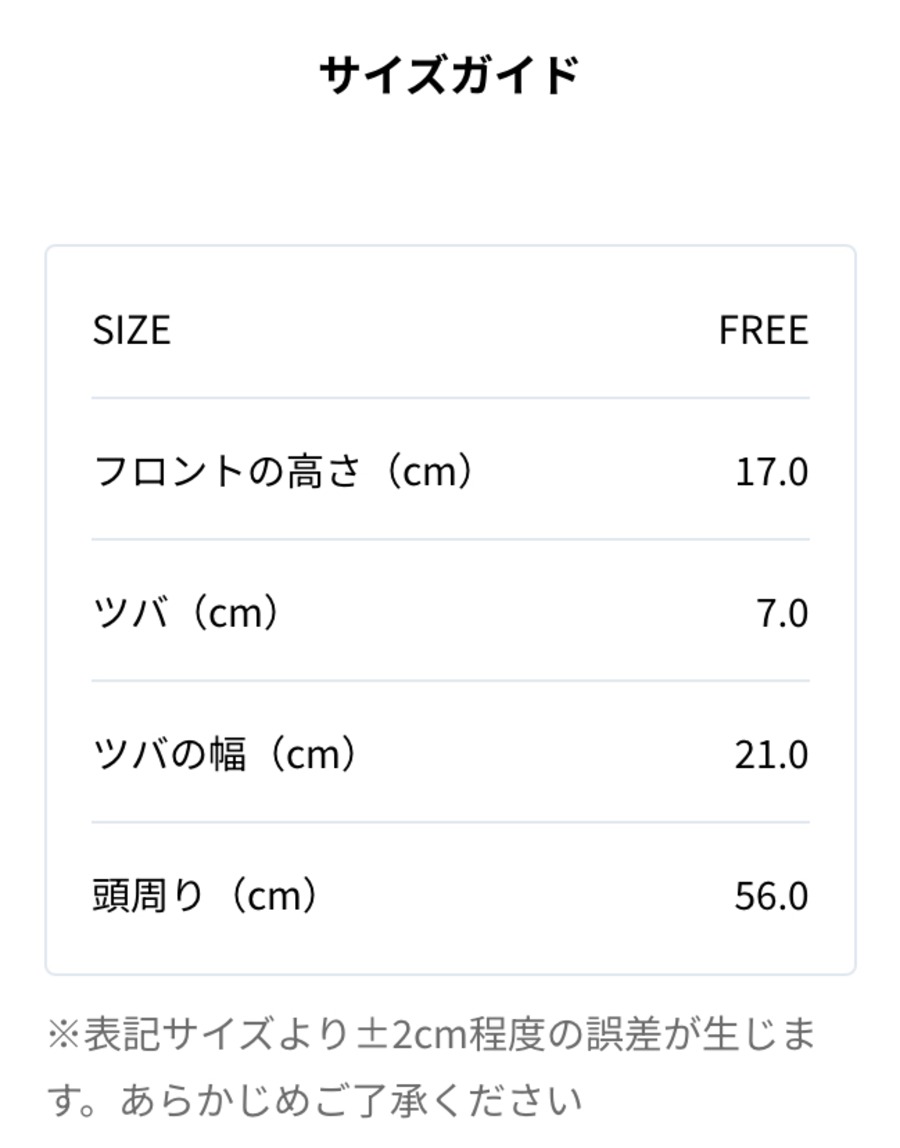Viewport: 900px width, 1148px height.
Task: Select the フロントの高さ（cm） row label
Action: 283,471
